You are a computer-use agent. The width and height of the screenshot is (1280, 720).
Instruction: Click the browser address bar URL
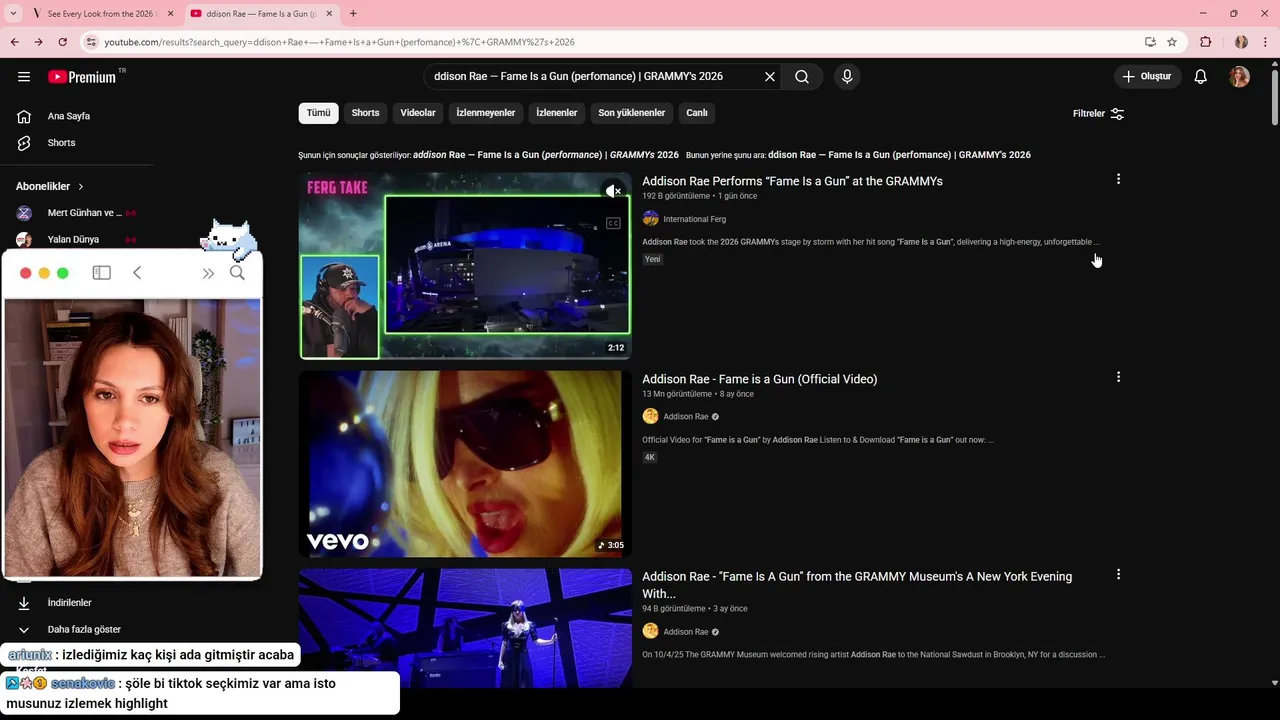(x=339, y=42)
